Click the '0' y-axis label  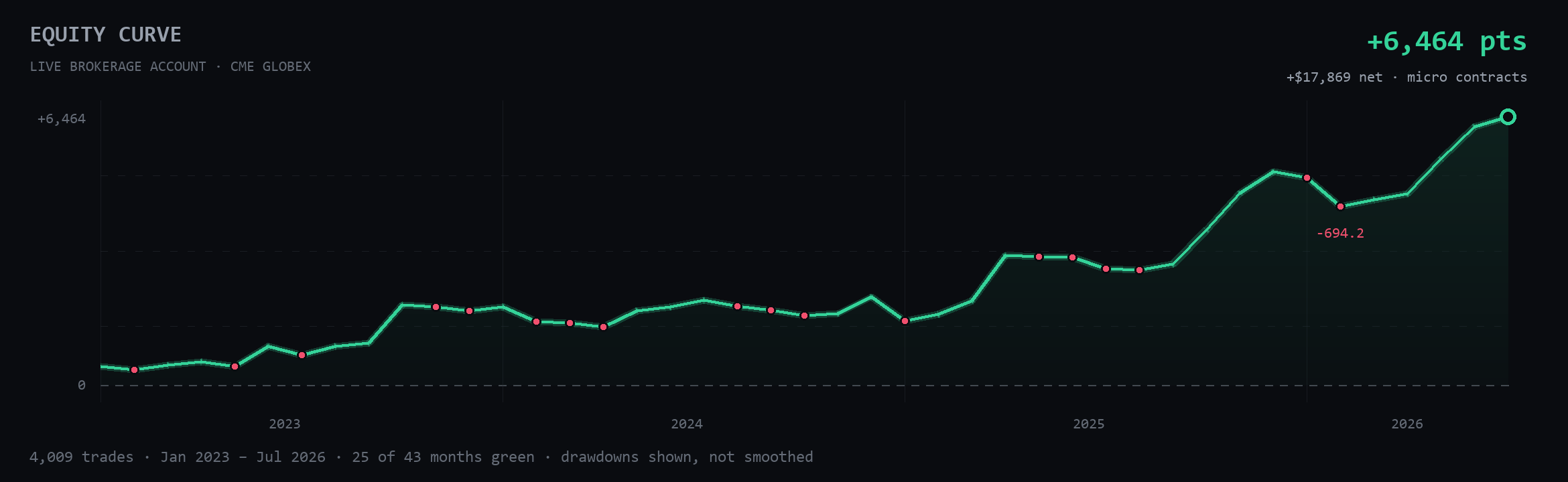click(82, 385)
